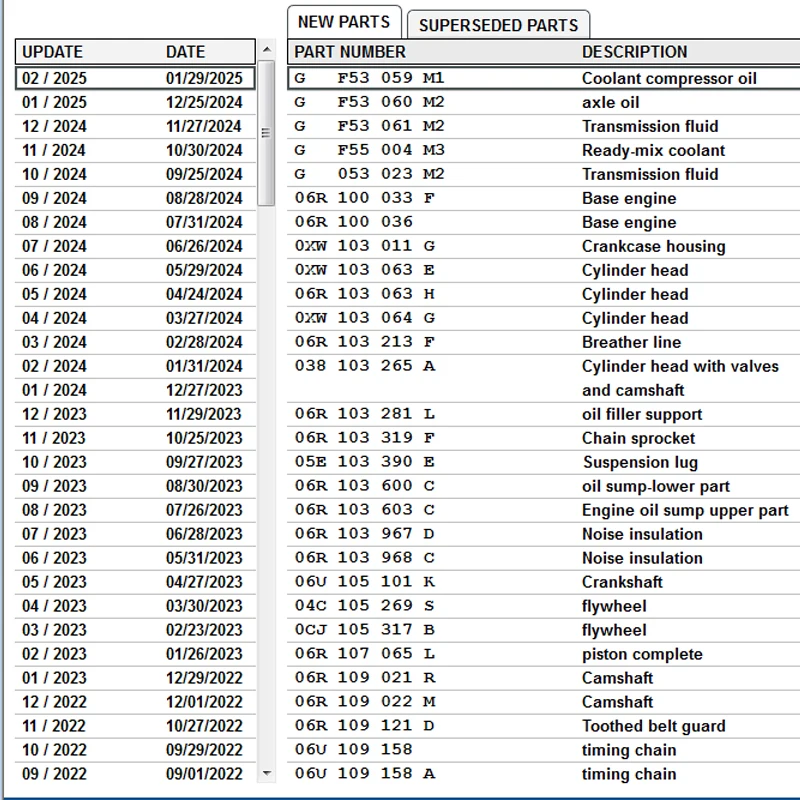Screen dimensions: 800x800
Task: Select update 10 / 2023 row
Action: pos(135,462)
